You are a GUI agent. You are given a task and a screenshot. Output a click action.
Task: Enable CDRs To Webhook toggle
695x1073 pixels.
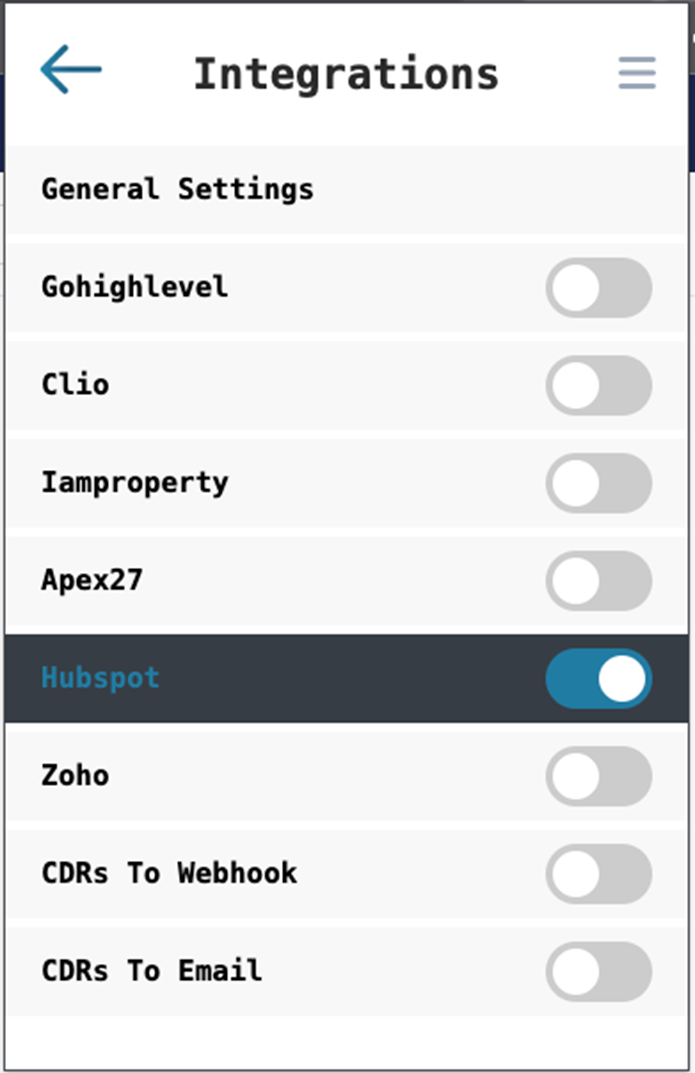pyautogui.click(x=598, y=873)
